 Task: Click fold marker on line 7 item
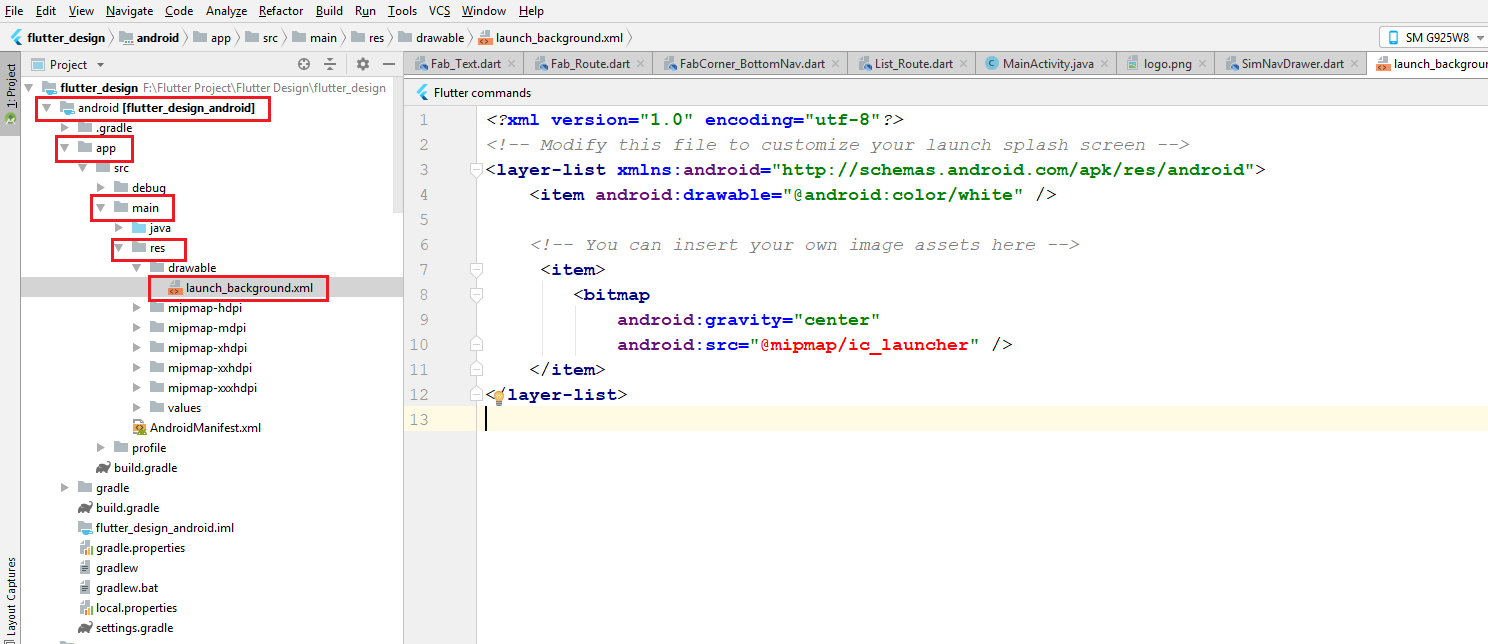point(476,270)
